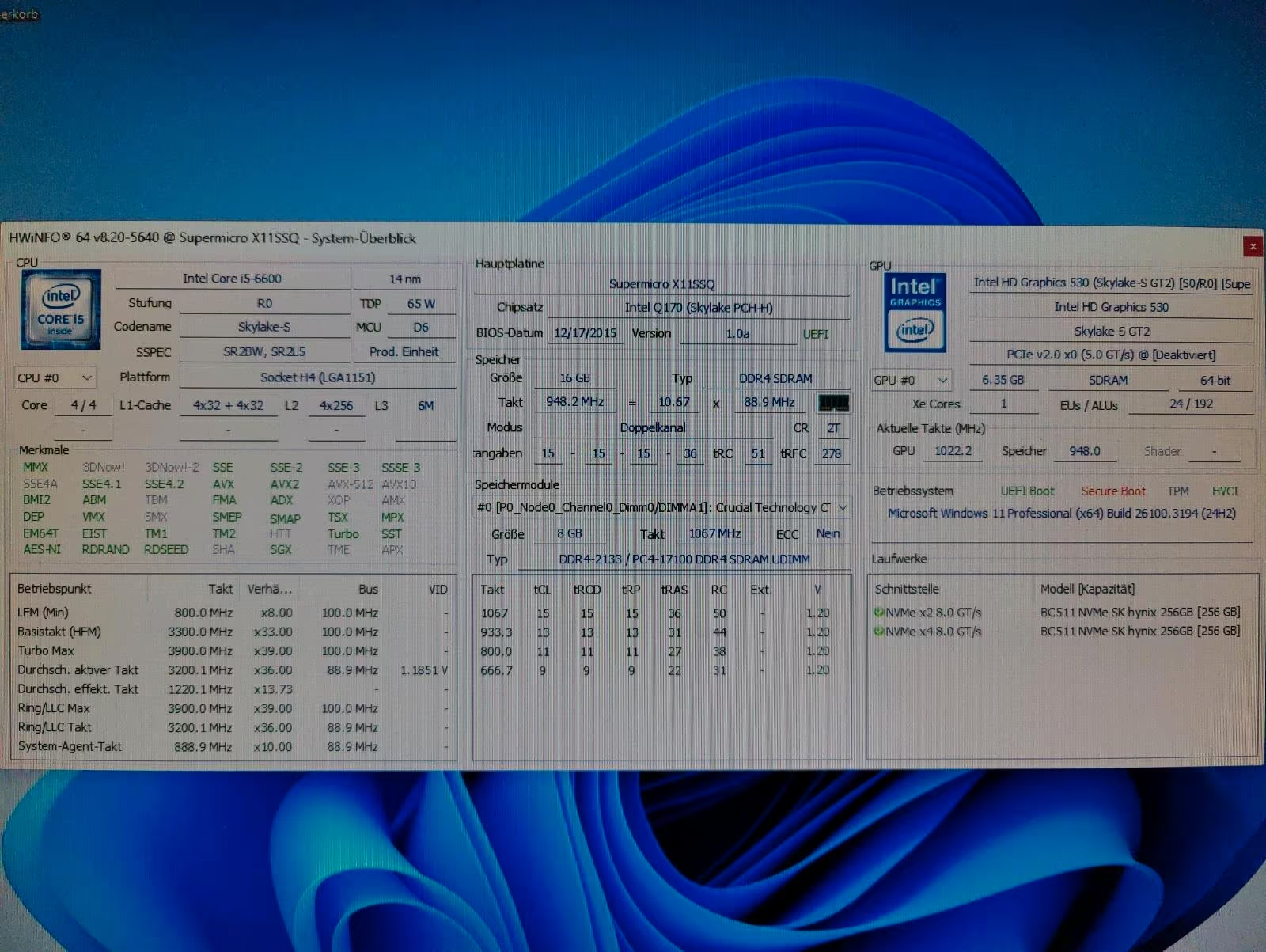Click Speicher clock 948.0 value
The image size is (1266, 952).
1085,451
